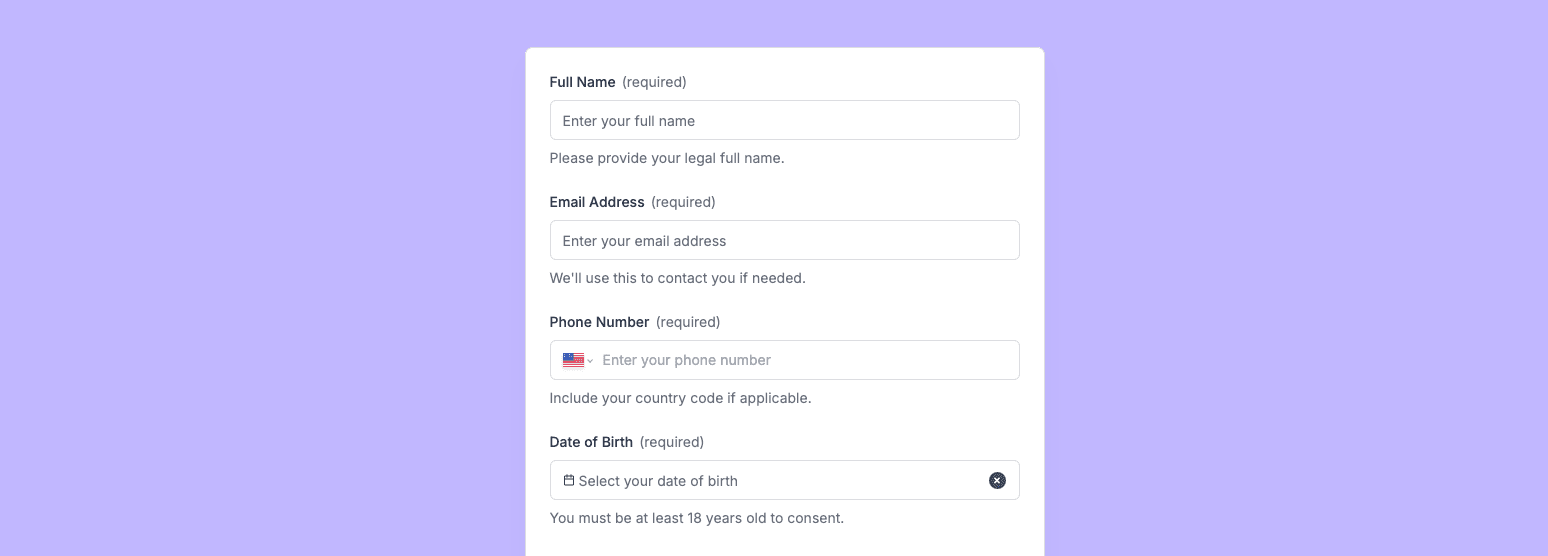Clear the date of birth with X icon

tap(997, 480)
